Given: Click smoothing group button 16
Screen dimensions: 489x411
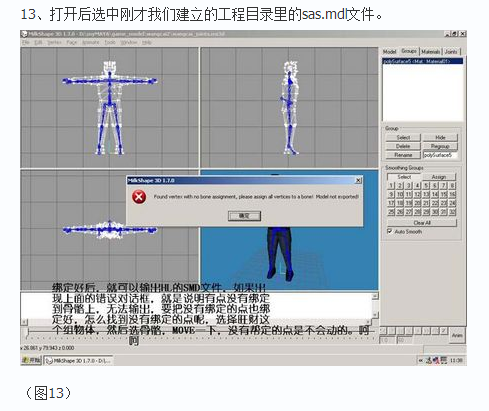Looking at the screenshot, I should pyautogui.click(x=452, y=194).
